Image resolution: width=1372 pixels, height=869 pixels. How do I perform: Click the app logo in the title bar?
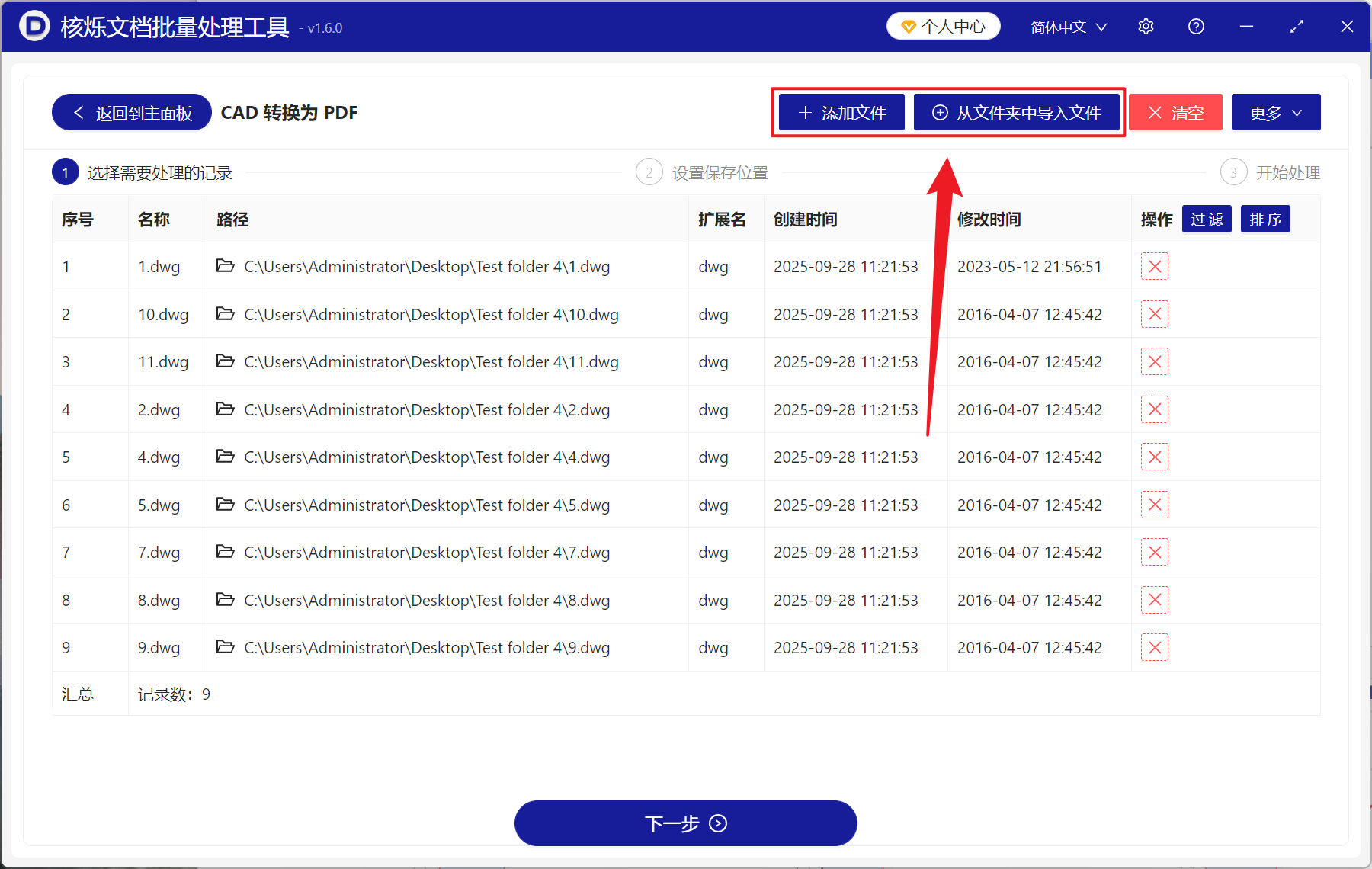(x=34, y=26)
